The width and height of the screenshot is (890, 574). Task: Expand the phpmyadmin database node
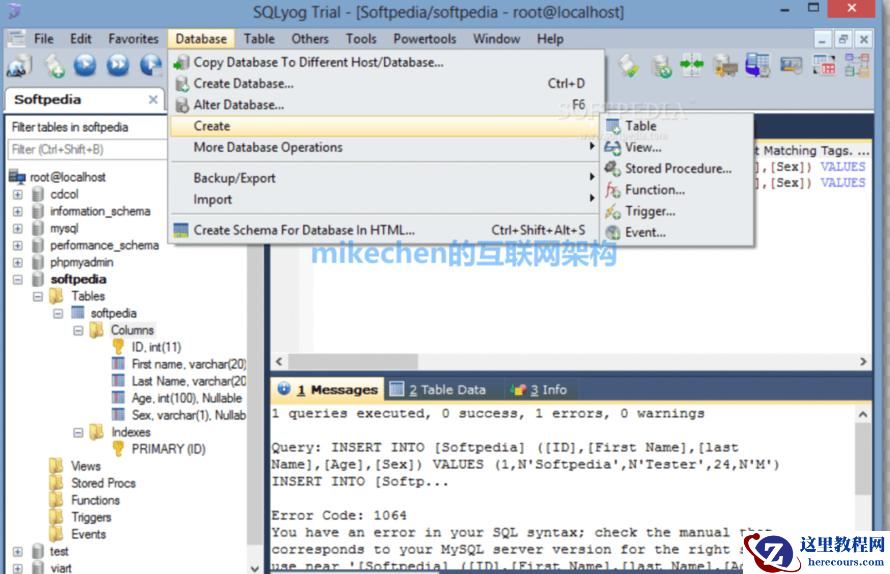(x=18, y=263)
